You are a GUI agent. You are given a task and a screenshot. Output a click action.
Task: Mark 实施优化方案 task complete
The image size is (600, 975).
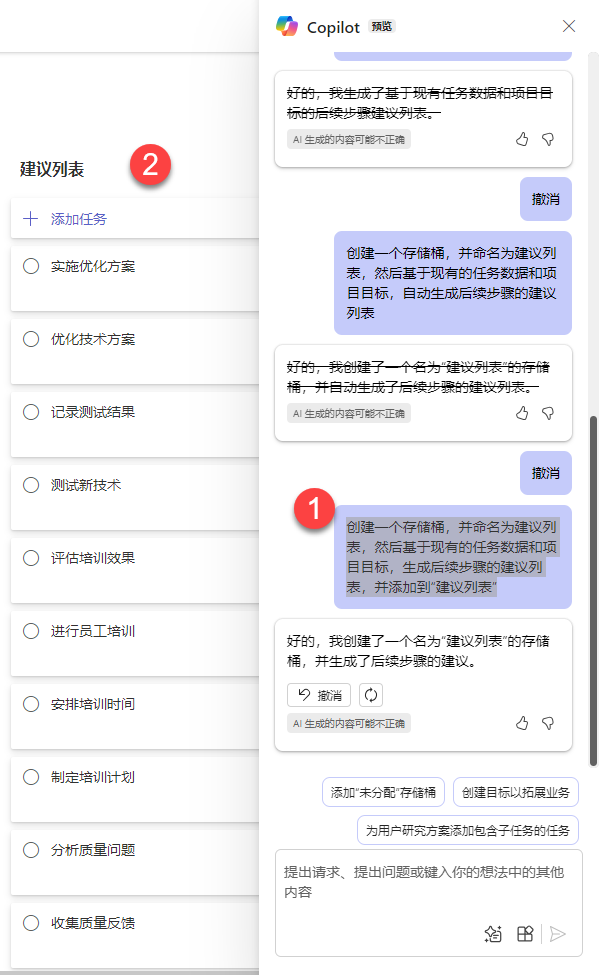pos(31,266)
